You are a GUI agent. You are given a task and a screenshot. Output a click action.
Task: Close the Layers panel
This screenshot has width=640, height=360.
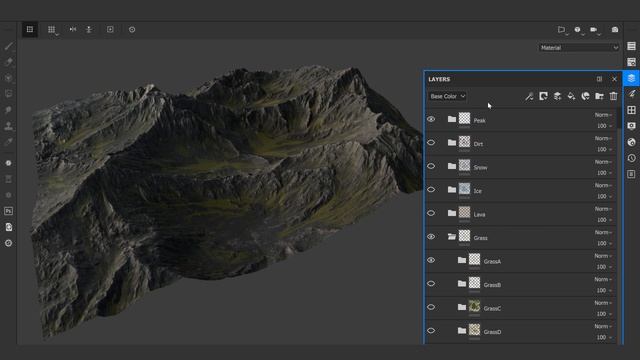point(614,79)
